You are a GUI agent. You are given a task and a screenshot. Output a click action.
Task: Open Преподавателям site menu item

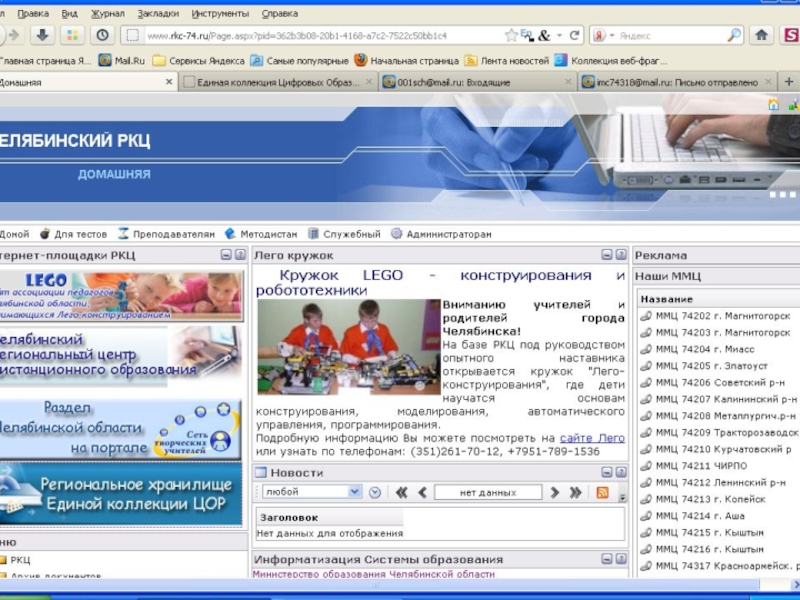pos(166,234)
